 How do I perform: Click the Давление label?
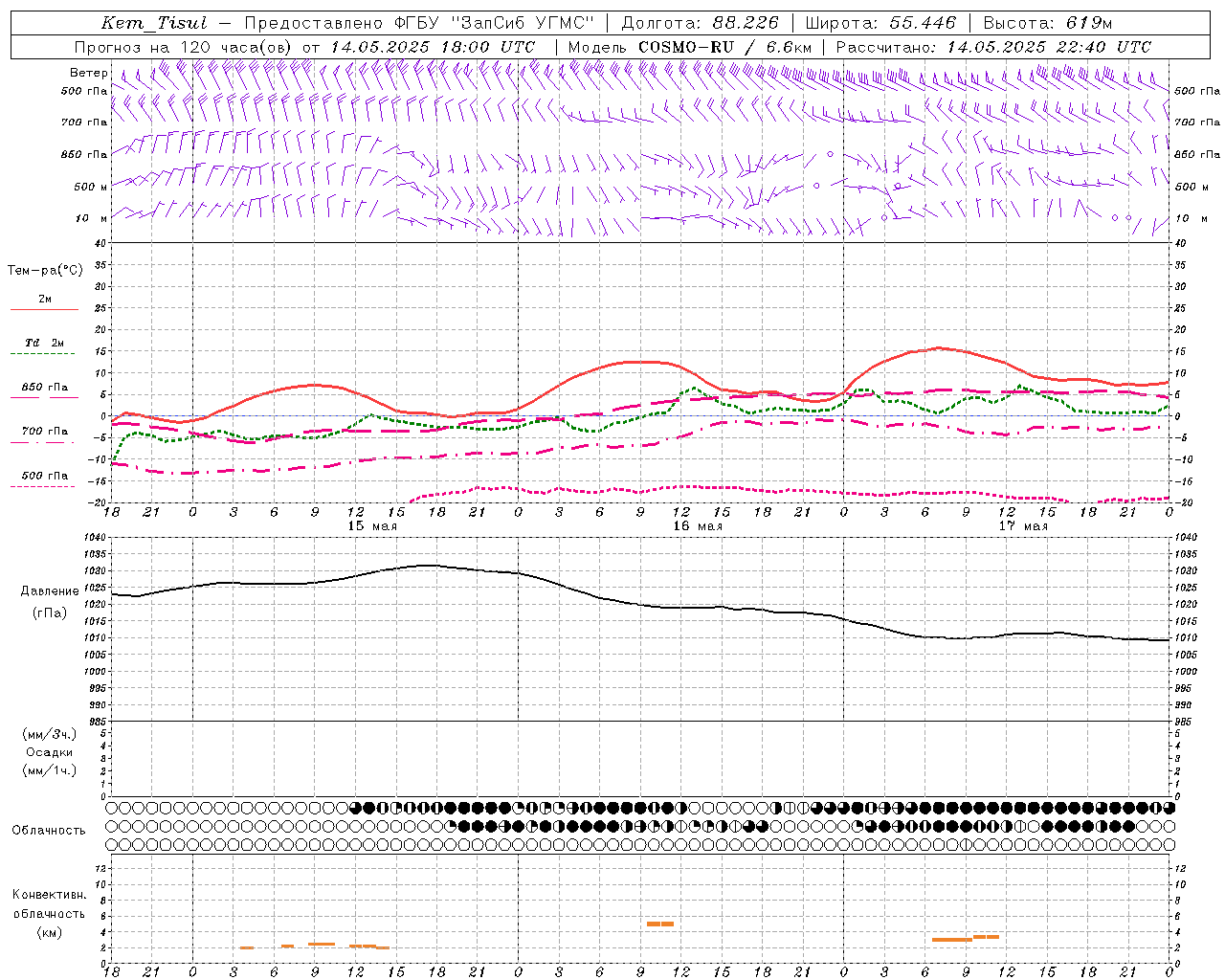pyautogui.click(x=50, y=591)
